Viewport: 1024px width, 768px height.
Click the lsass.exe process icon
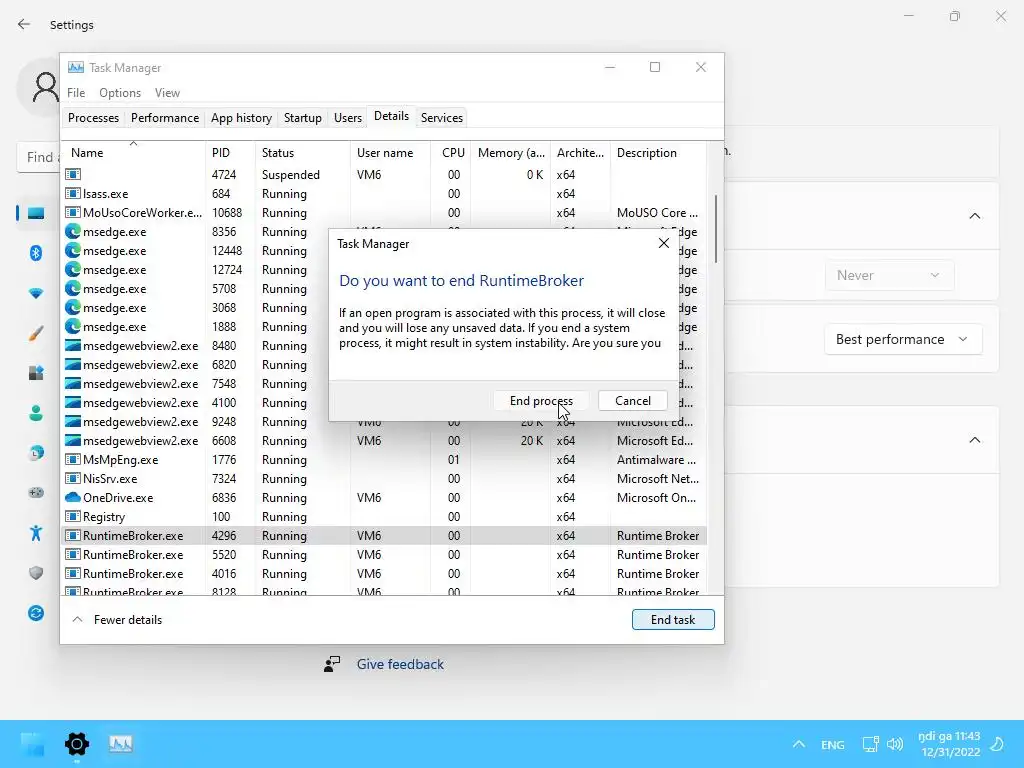click(x=73, y=193)
